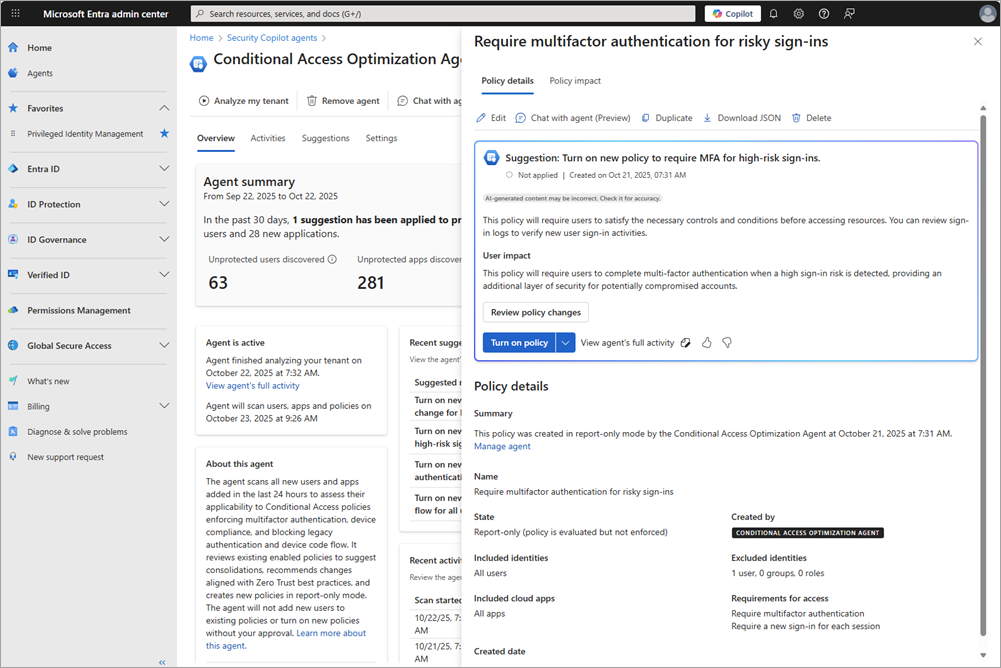The height and width of the screenshot is (668, 1001).
Task: Select the Edit pencil icon
Action: click(x=481, y=117)
